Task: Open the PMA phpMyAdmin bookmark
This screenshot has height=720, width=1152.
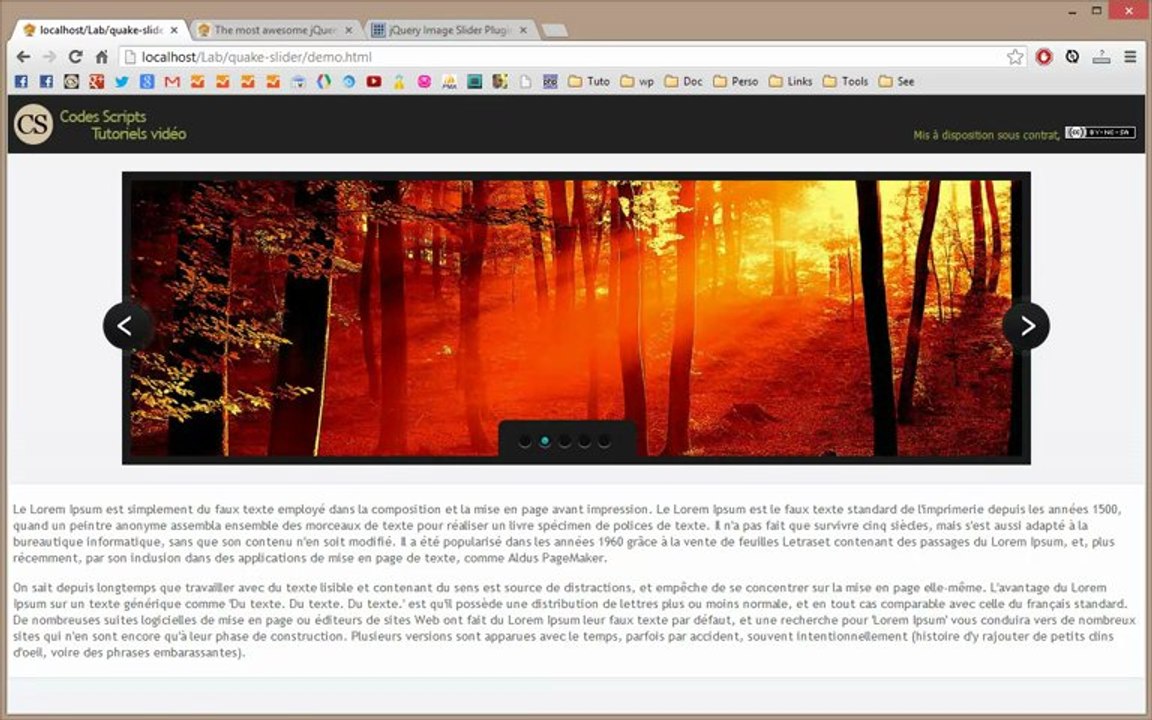Action: point(450,82)
